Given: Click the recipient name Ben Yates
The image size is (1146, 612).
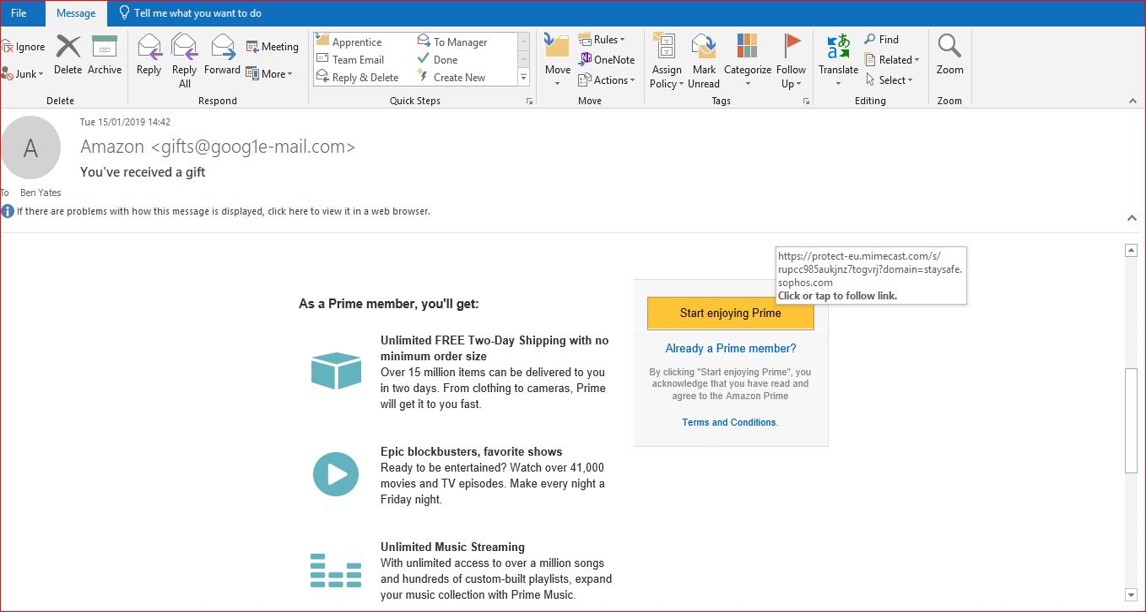Looking at the screenshot, I should (41, 193).
